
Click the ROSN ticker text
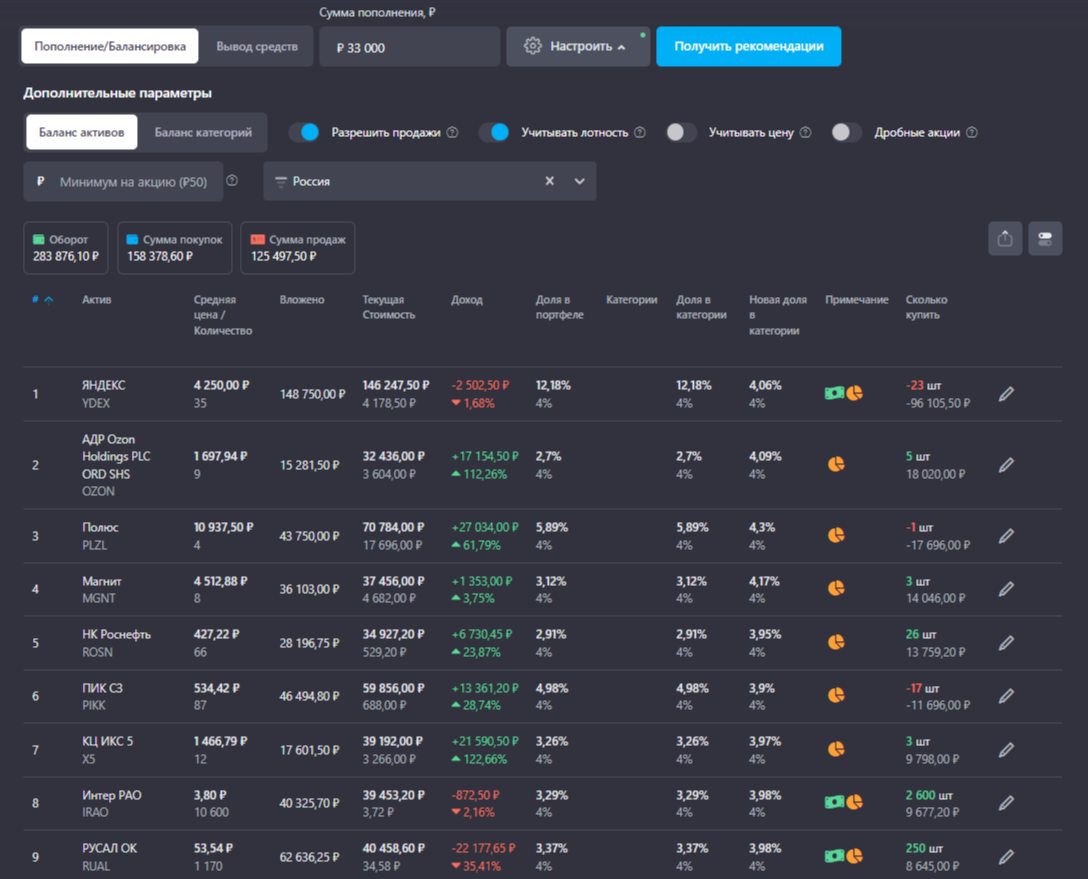pos(97,652)
